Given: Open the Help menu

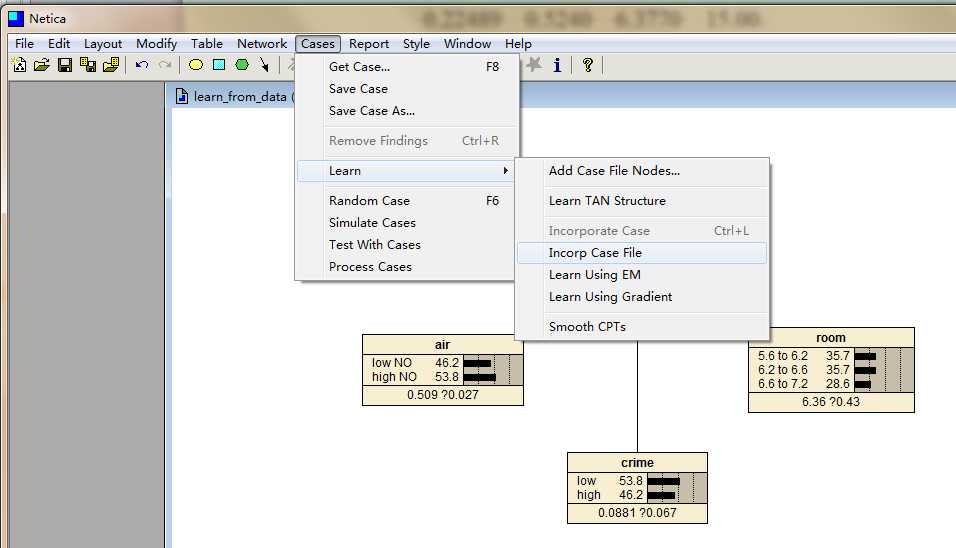Looking at the screenshot, I should pyautogui.click(x=518, y=44).
